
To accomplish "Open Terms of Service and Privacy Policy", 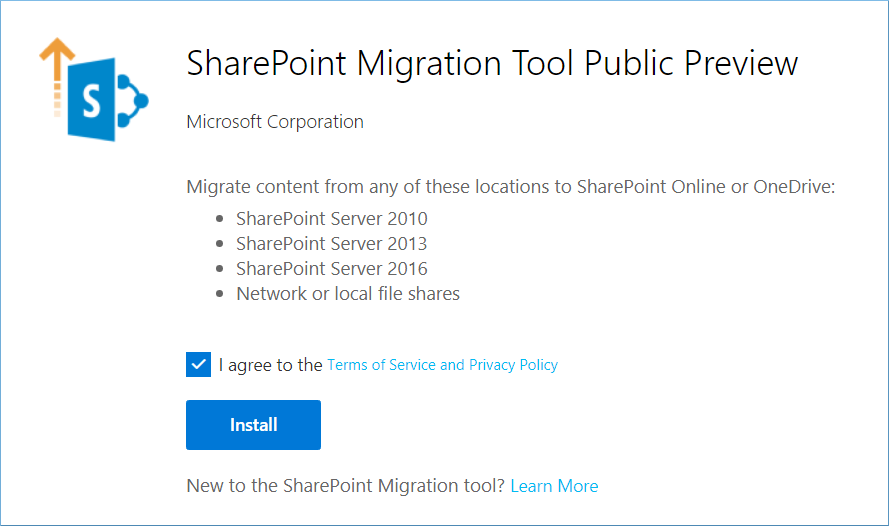I will click(x=443, y=365).
